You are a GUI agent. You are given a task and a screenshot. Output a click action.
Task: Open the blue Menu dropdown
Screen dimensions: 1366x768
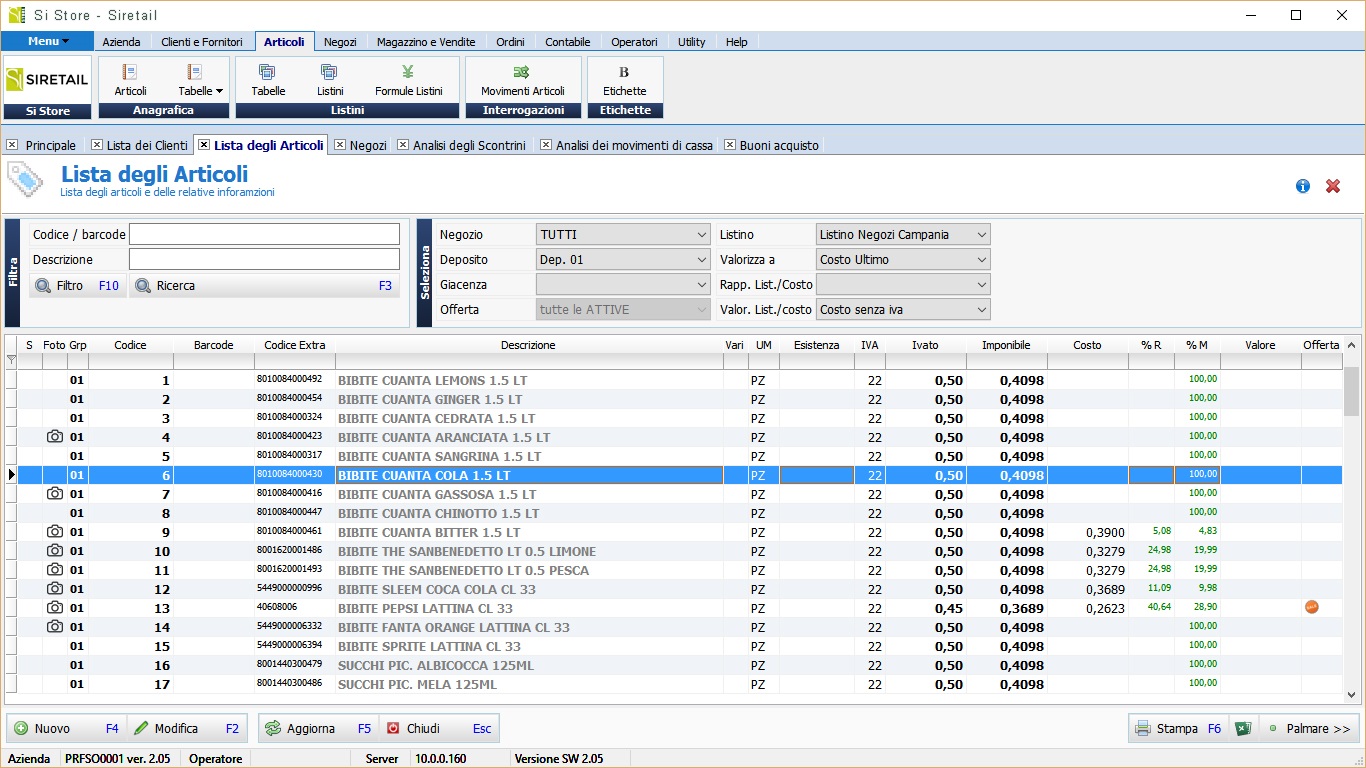tap(48, 41)
